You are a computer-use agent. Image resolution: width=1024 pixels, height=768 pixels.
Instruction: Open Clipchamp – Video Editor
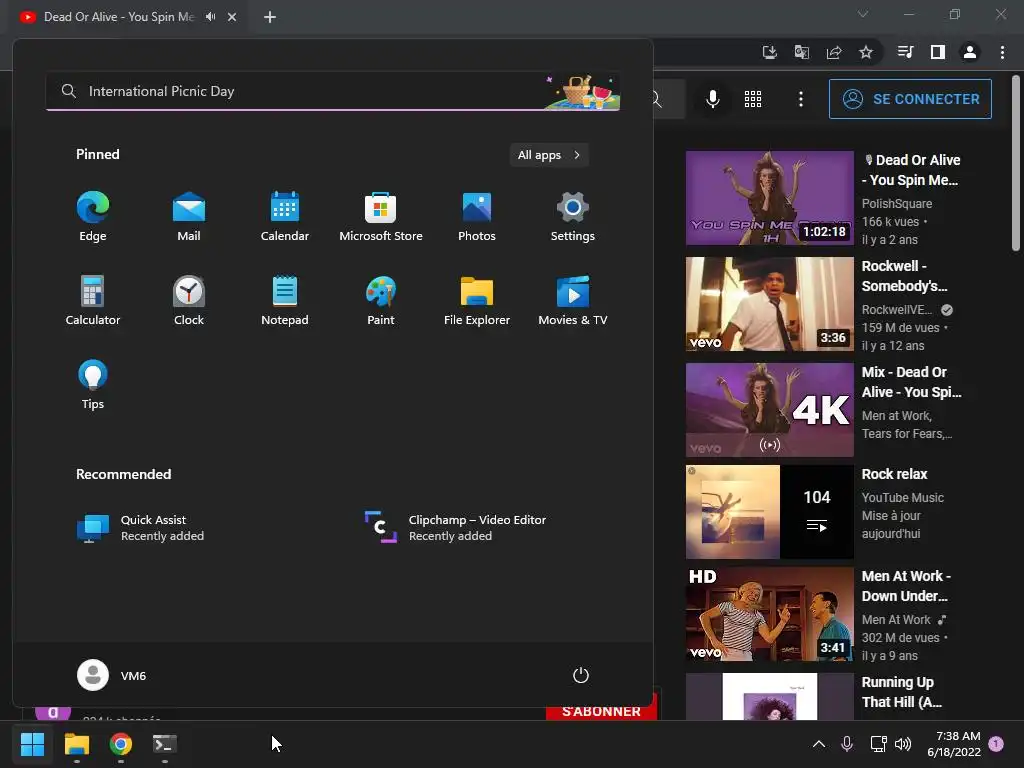pos(455,528)
